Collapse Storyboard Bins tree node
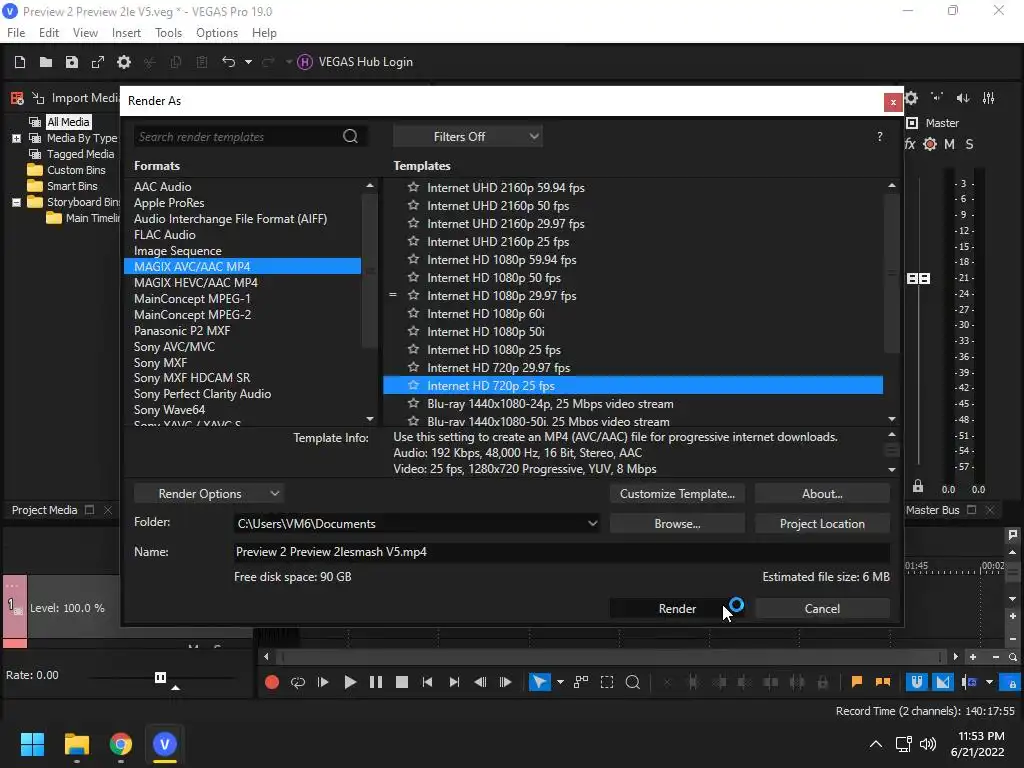The height and width of the screenshot is (768, 1024). click(16, 202)
